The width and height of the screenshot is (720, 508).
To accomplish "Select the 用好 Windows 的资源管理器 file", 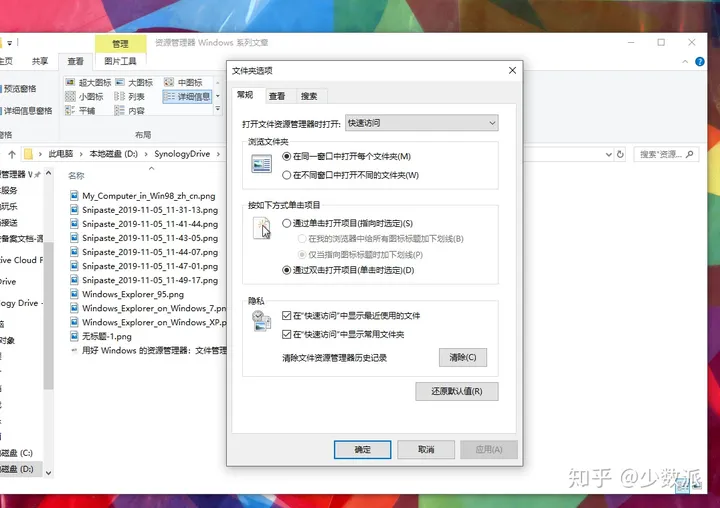I will [x=148, y=350].
